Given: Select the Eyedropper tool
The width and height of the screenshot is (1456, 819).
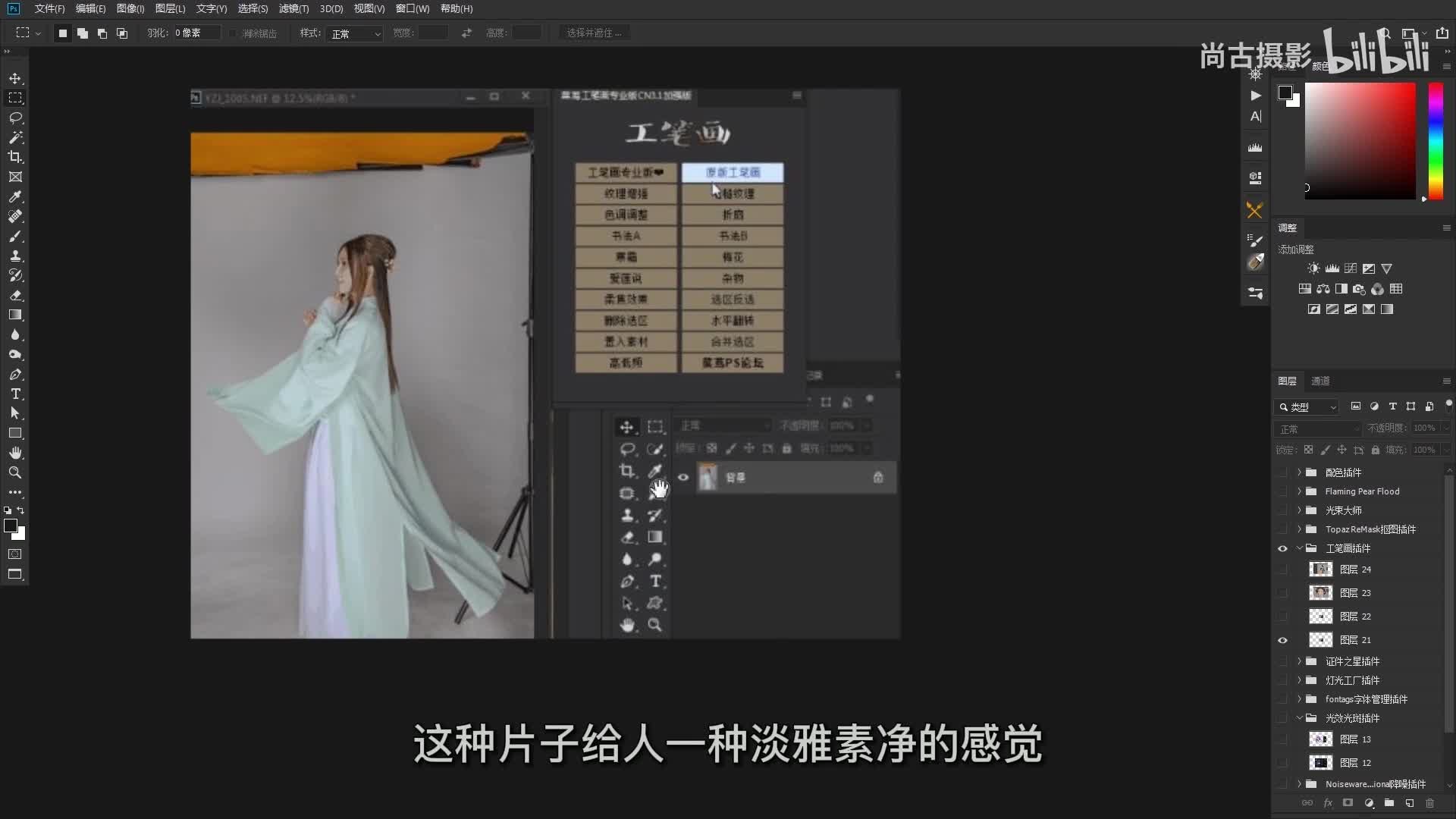Looking at the screenshot, I should tap(15, 196).
